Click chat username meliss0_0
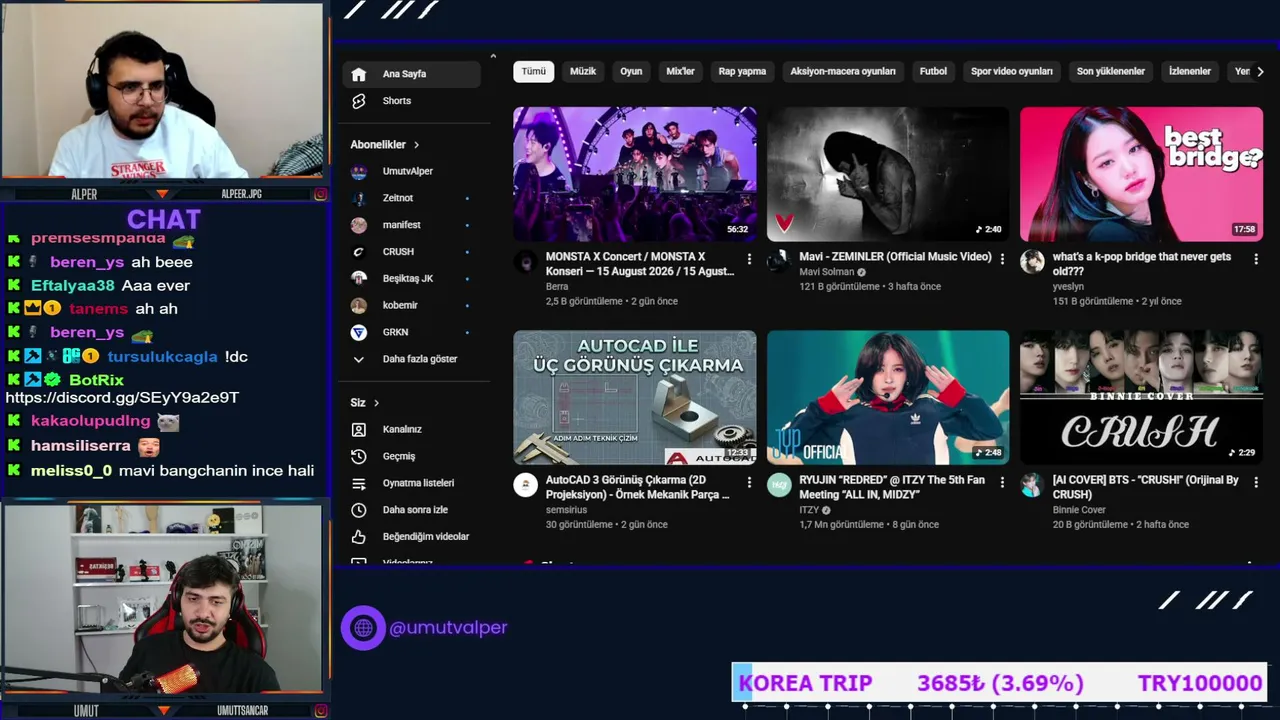Image resolution: width=1280 pixels, height=720 pixels. [x=71, y=471]
